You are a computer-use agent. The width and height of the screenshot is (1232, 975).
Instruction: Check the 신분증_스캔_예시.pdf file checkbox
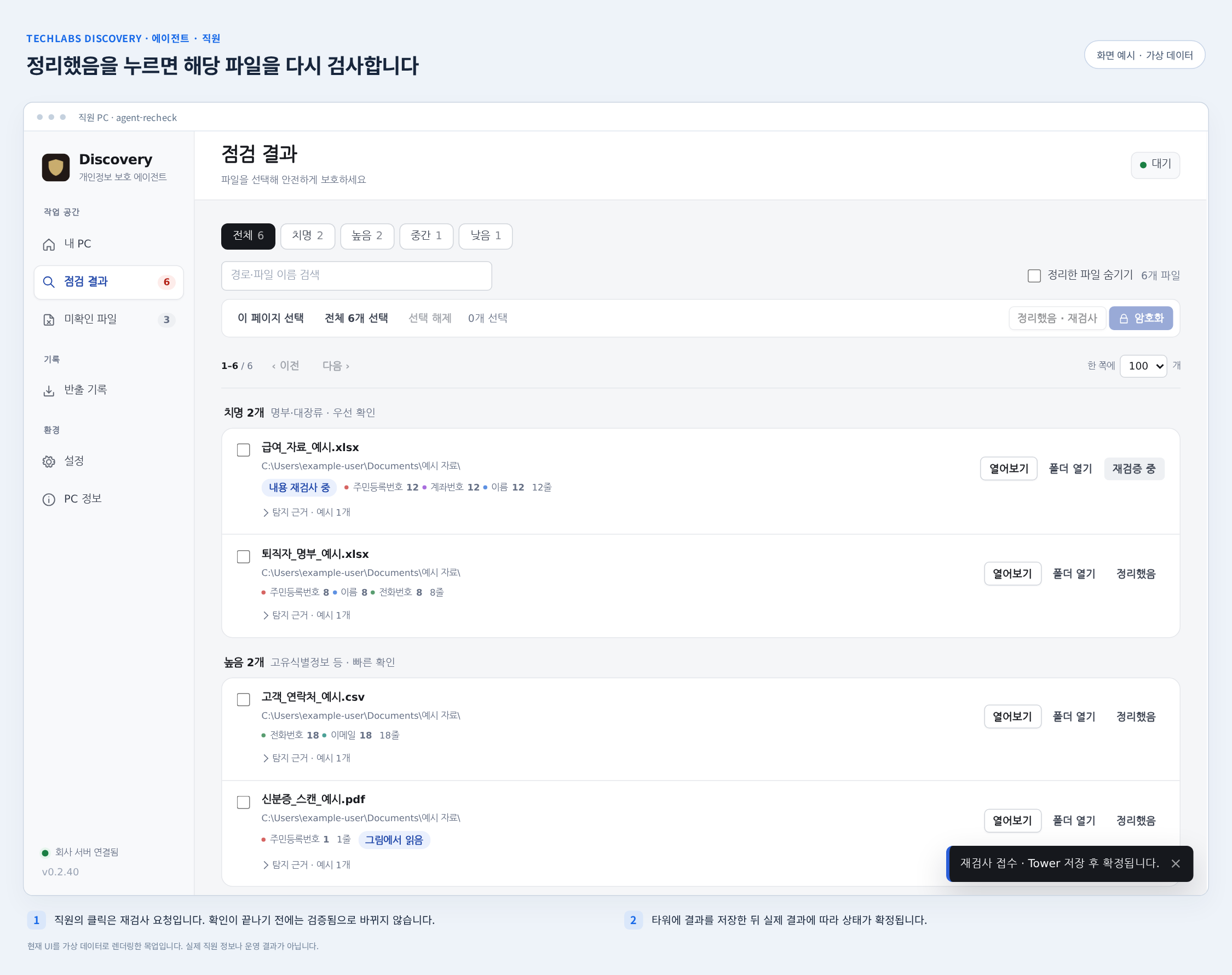pos(243,802)
